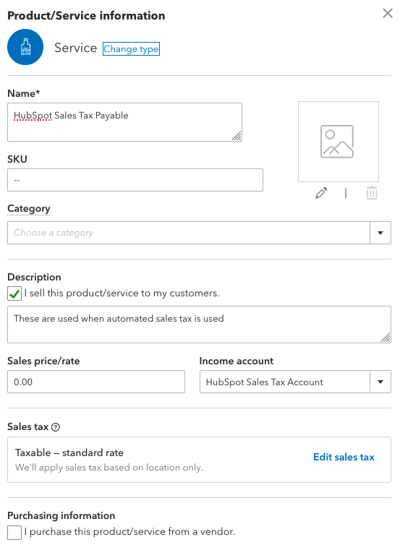Click the trash icon to delete the image

[372, 193]
